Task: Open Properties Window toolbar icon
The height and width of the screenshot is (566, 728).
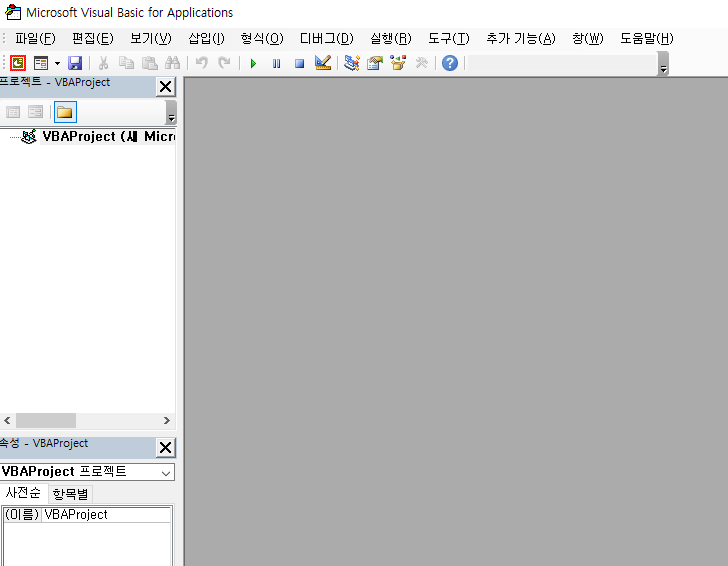Action: pyautogui.click(x=375, y=63)
